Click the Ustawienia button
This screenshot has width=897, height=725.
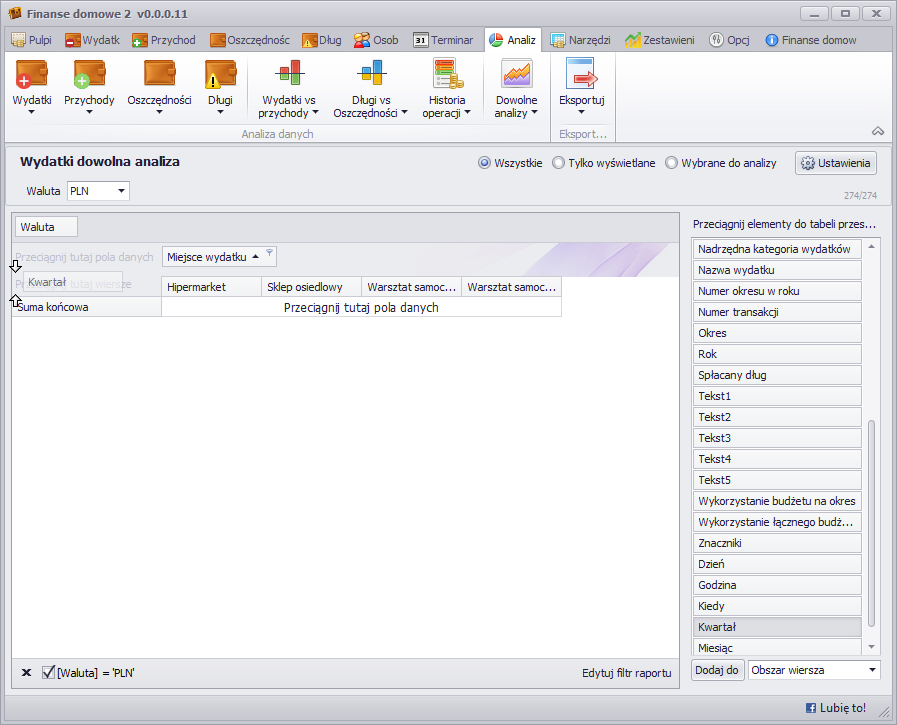(836, 163)
